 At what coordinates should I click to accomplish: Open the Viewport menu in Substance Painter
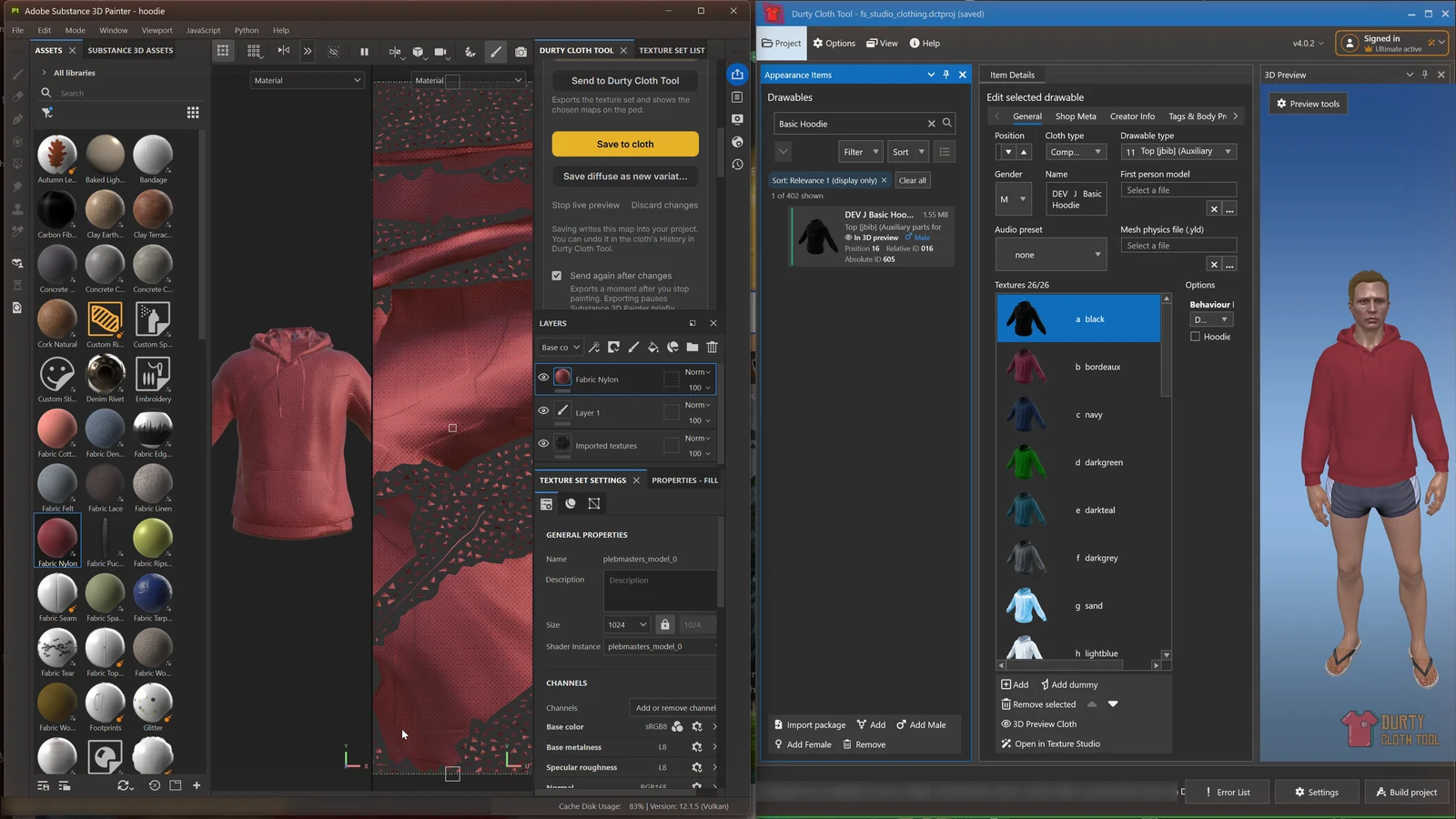[x=157, y=30]
